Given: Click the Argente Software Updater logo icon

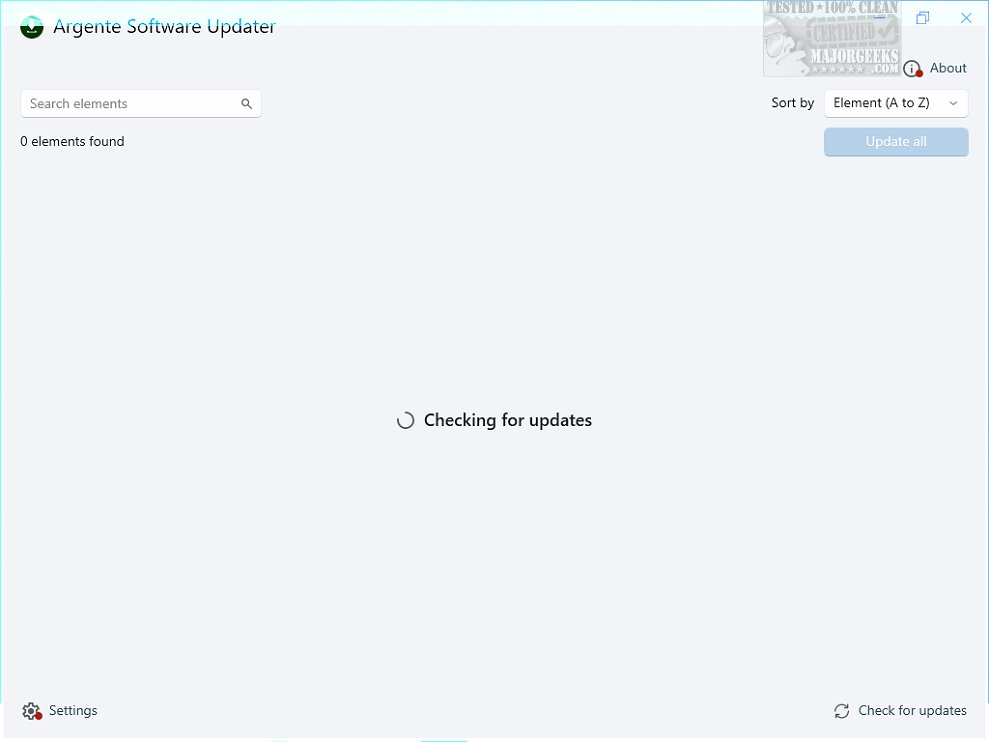Looking at the screenshot, I should pyautogui.click(x=31, y=27).
